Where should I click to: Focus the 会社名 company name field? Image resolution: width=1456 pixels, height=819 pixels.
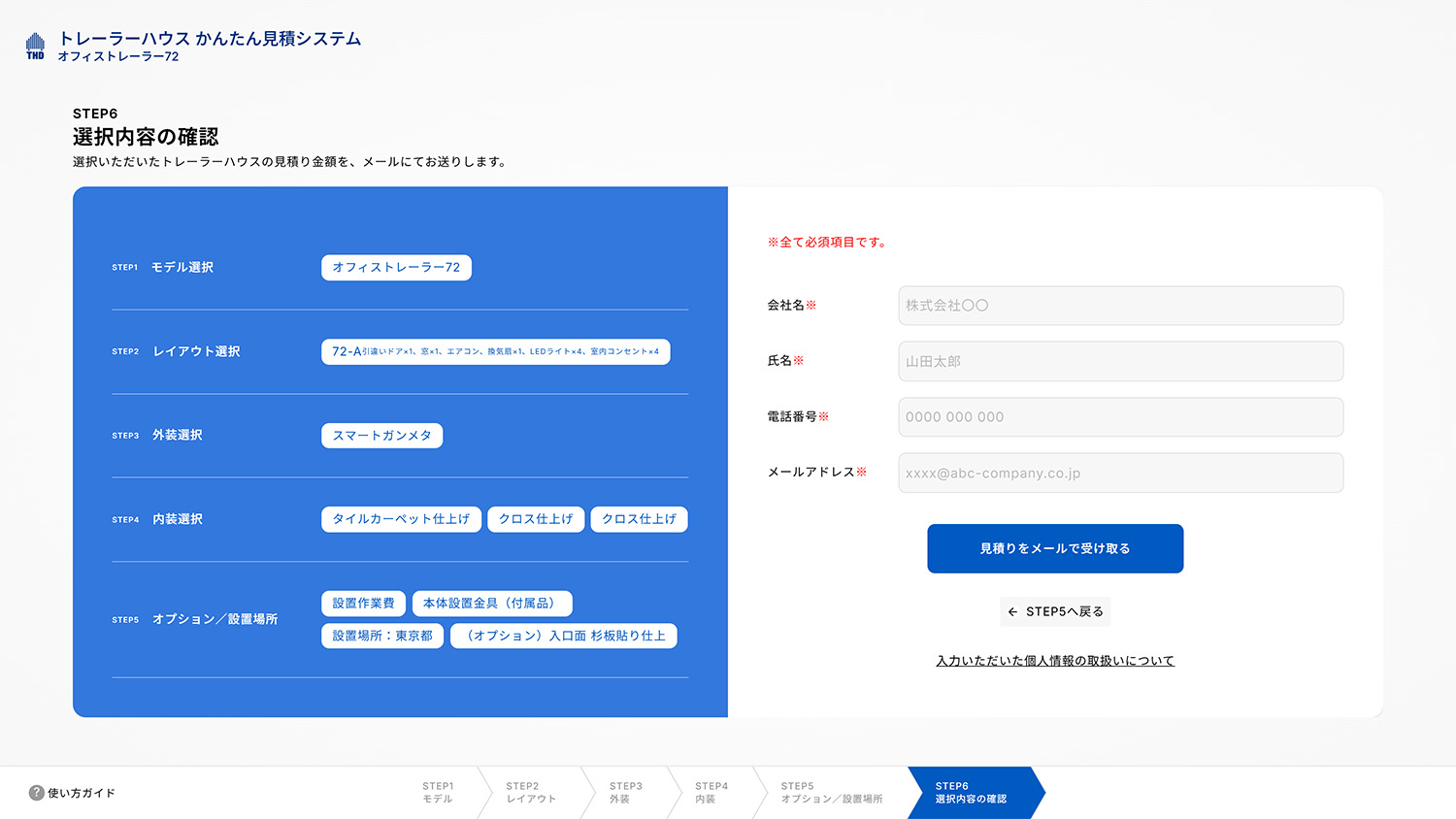pyautogui.click(x=1120, y=306)
